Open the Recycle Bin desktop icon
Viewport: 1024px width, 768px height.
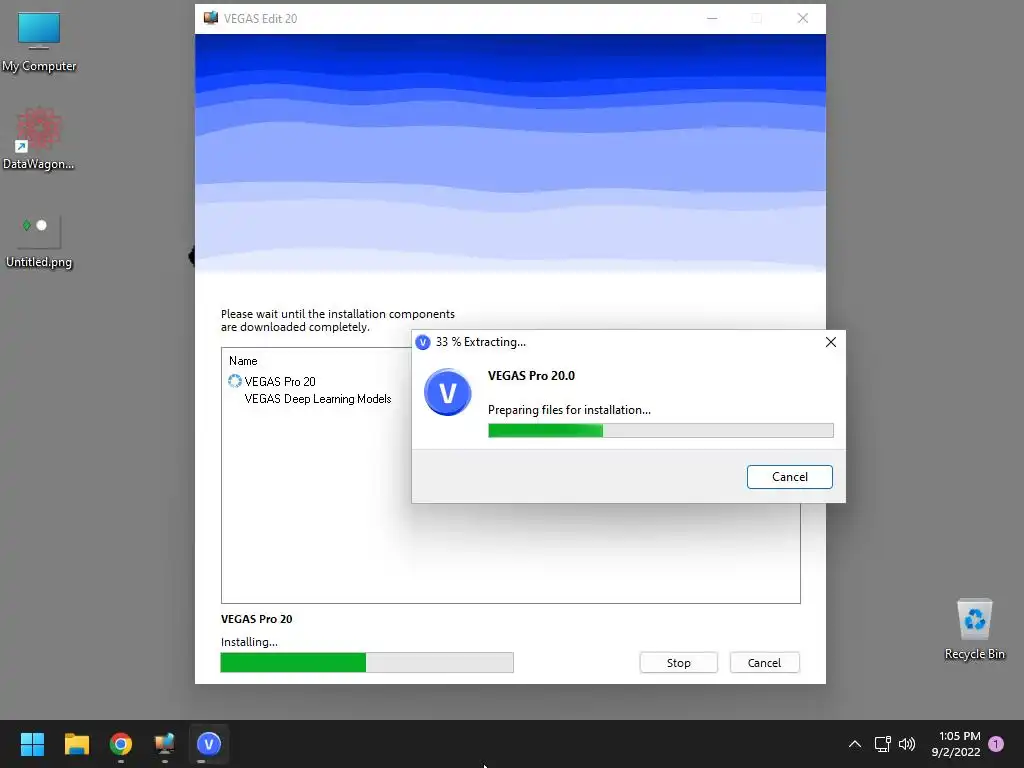point(974,630)
